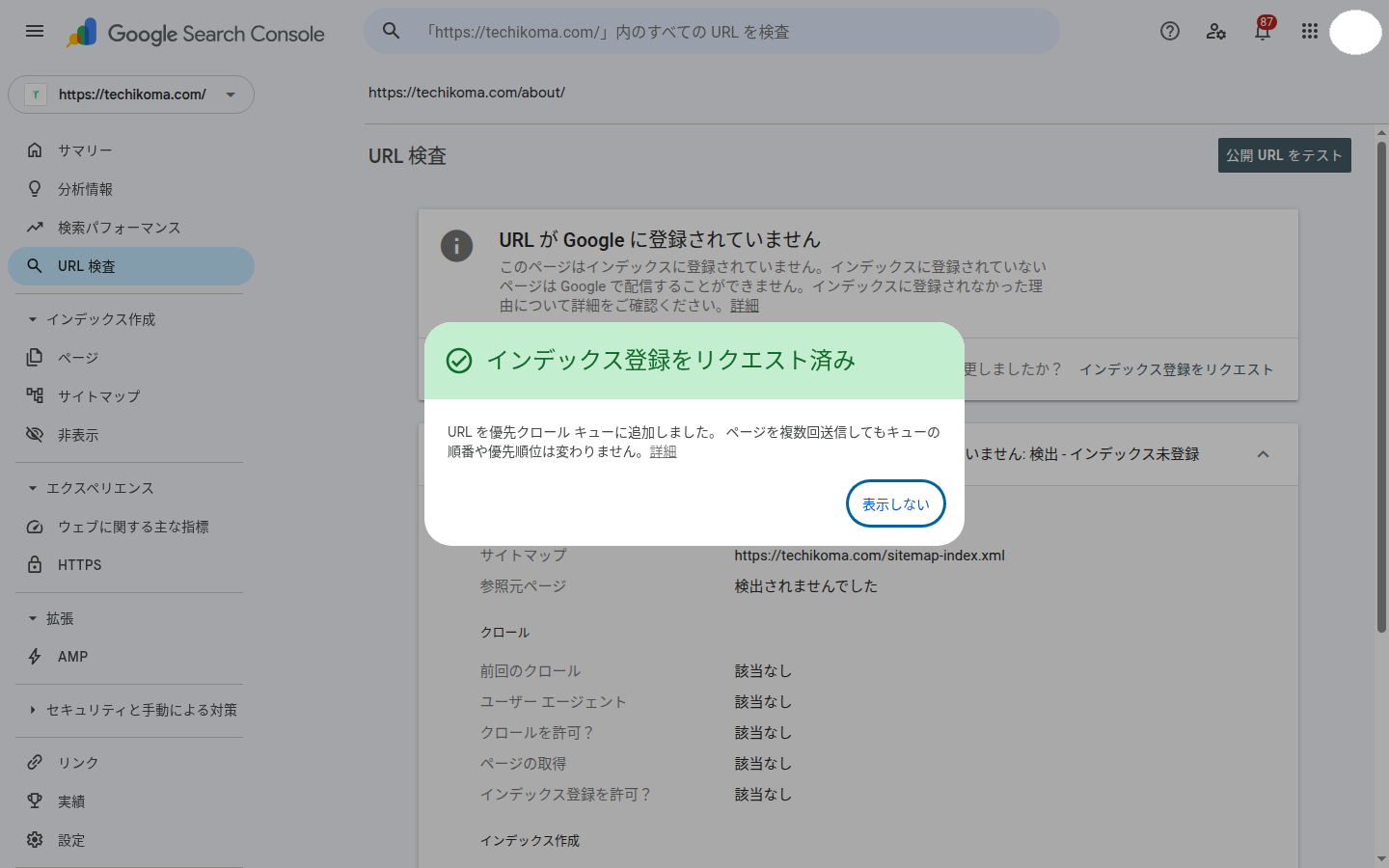Open the HTTPS report item

click(131, 564)
